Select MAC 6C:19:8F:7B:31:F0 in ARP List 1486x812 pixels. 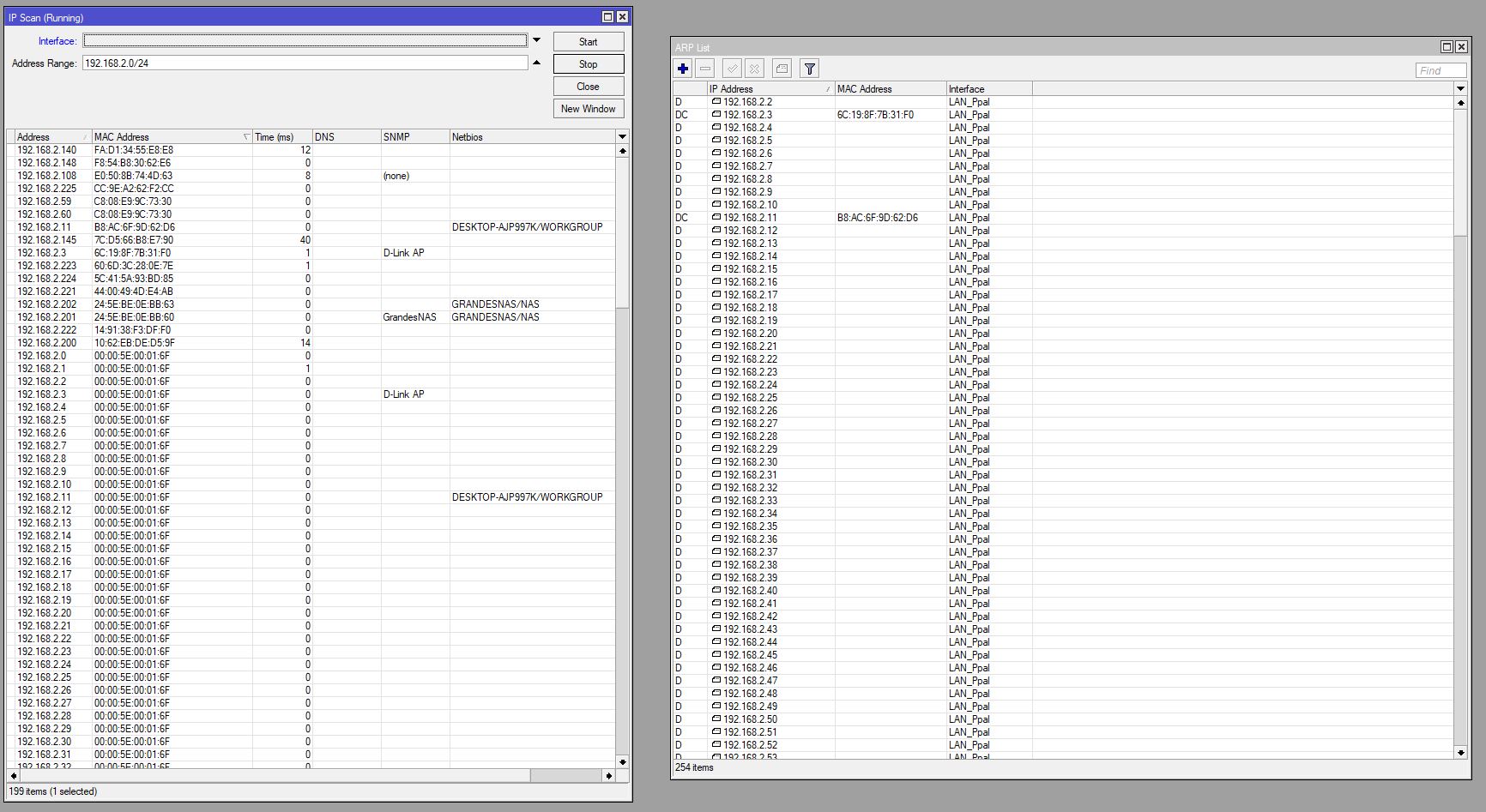pos(875,115)
